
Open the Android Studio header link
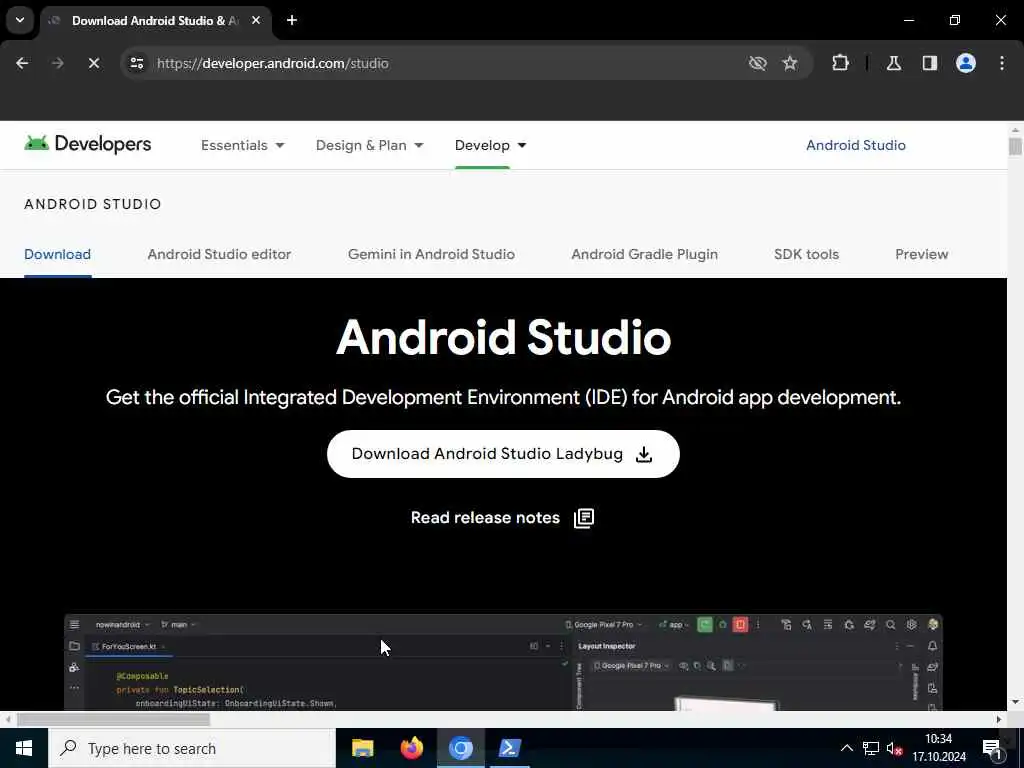pyautogui.click(x=856, y=145)
